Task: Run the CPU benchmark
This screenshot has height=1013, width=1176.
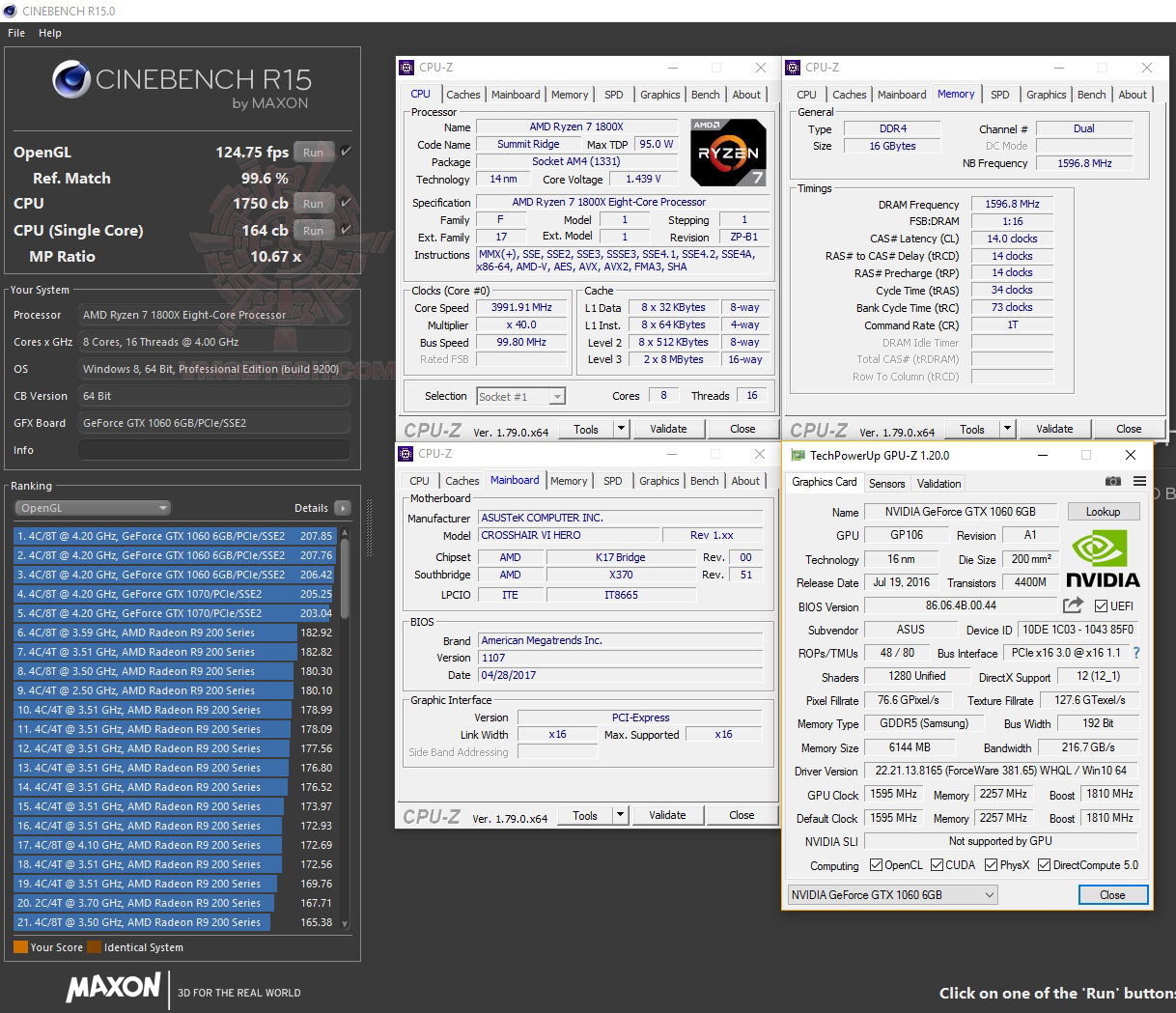Action: 314,204
